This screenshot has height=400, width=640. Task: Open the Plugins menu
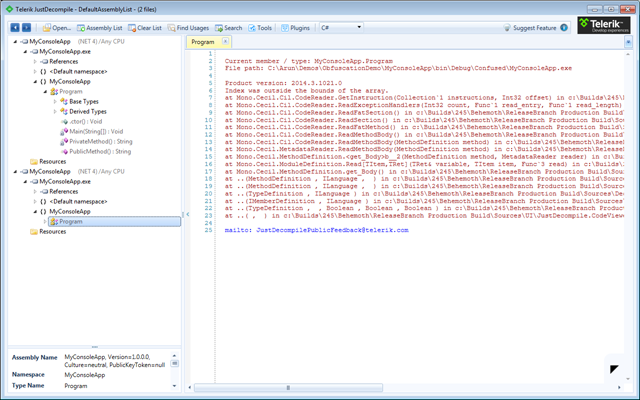click(x=295, y=28)
